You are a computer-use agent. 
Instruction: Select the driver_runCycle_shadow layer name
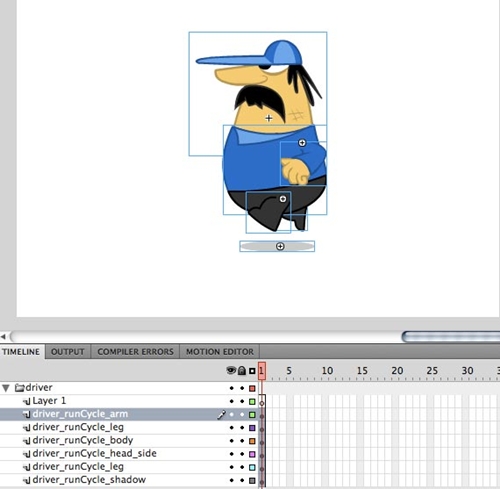(89, 480)
